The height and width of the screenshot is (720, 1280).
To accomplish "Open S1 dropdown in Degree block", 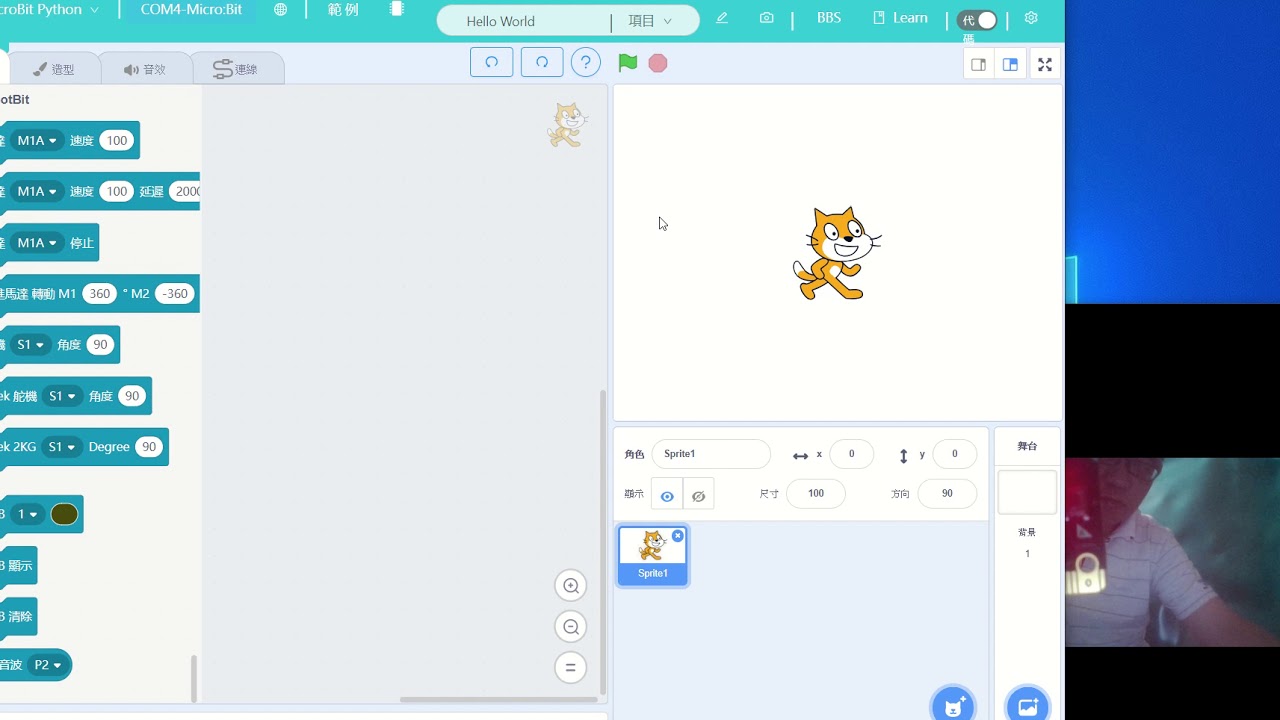I will [61, 447].
